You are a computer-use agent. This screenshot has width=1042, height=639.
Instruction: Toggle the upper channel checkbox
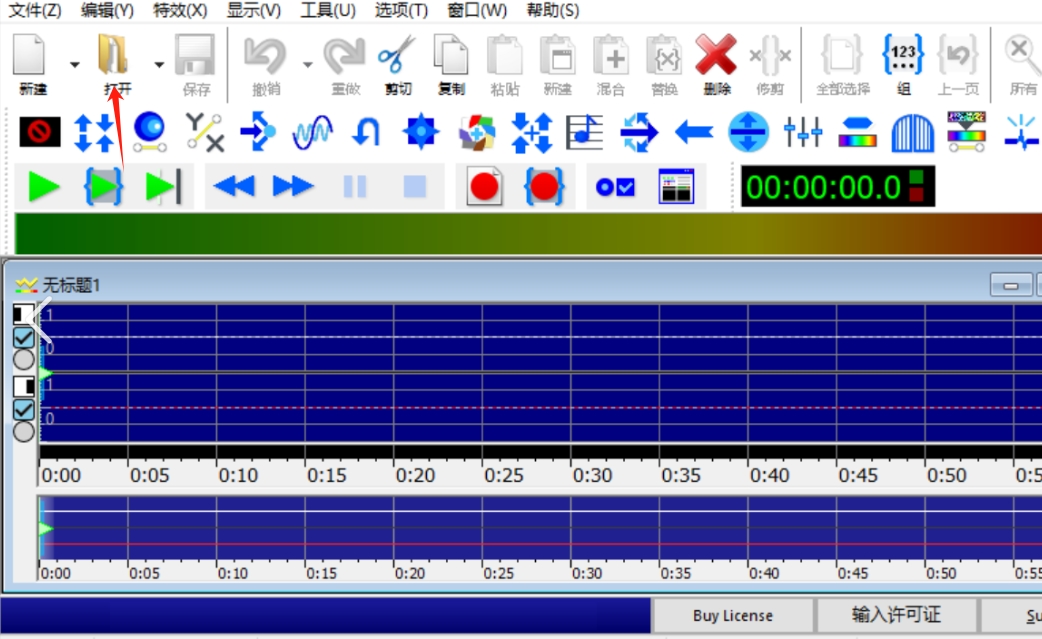[24, 338]
